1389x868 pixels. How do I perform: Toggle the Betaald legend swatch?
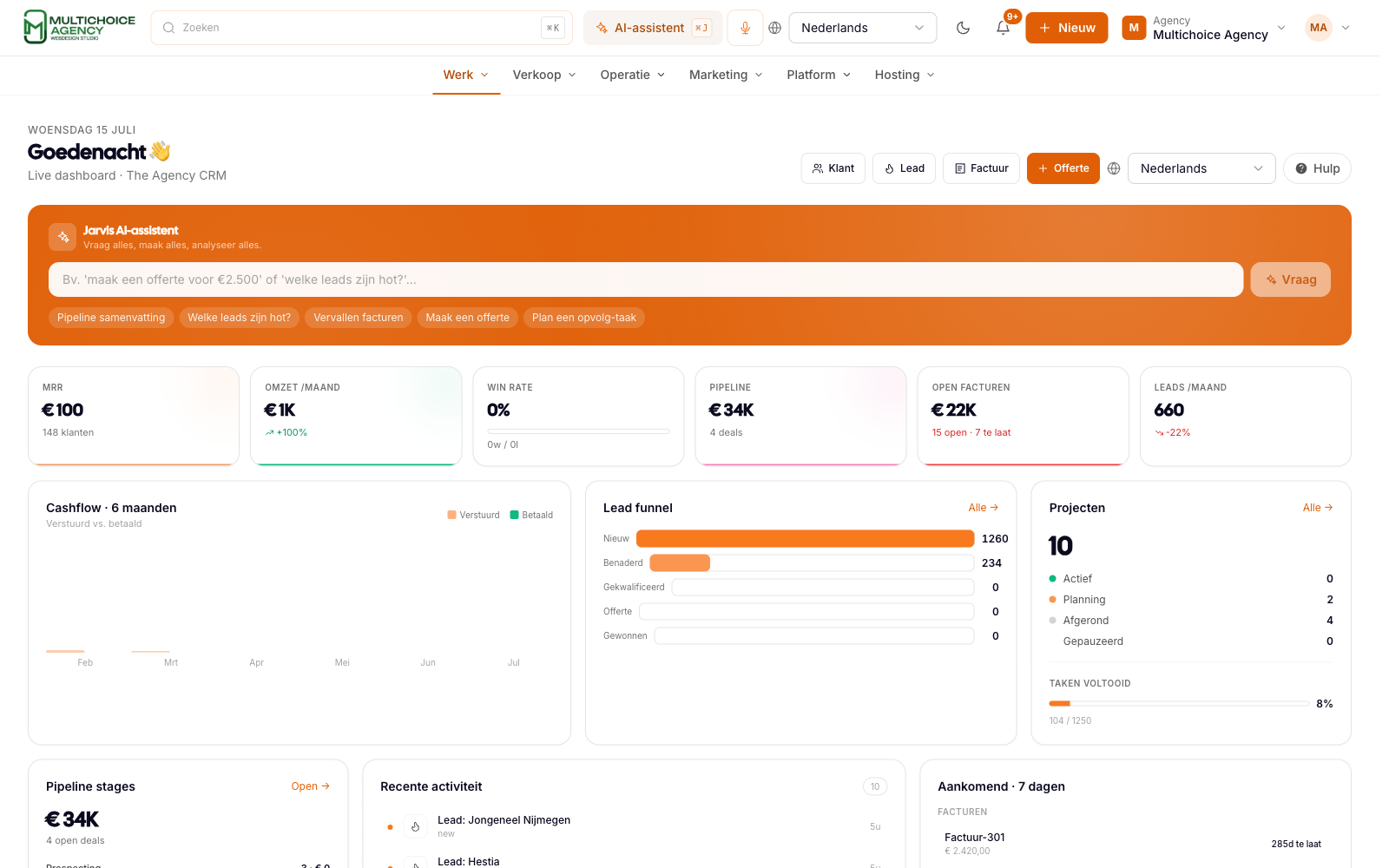click(514, 515)
